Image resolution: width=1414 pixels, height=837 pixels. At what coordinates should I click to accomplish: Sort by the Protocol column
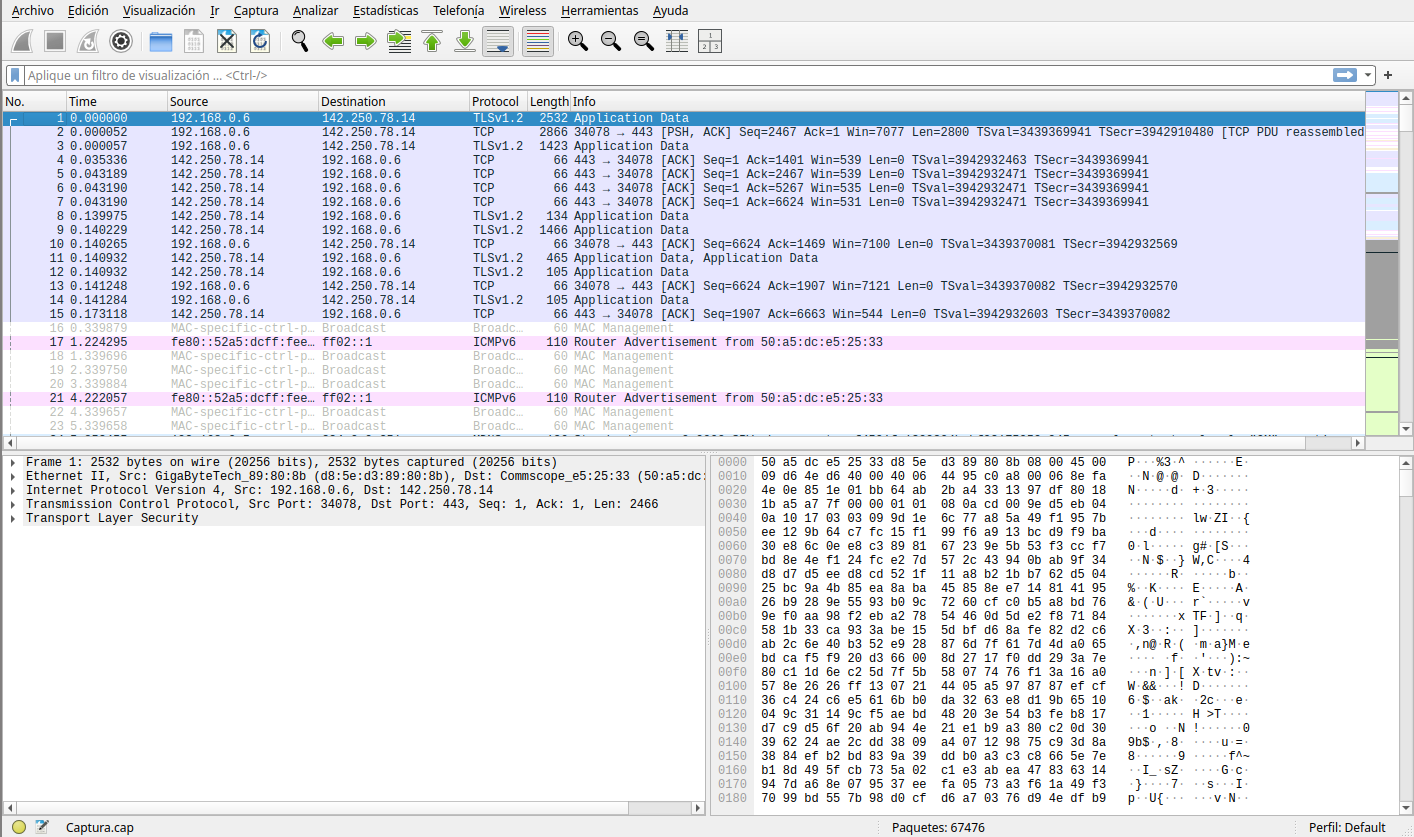click(498, 101)
